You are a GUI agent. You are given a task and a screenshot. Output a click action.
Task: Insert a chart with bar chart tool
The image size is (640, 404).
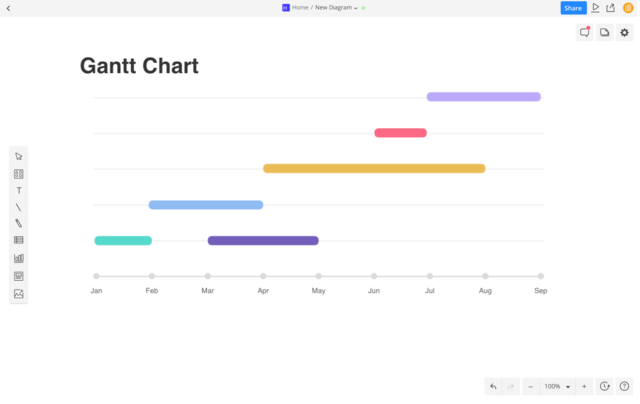(x=19, y=258)
